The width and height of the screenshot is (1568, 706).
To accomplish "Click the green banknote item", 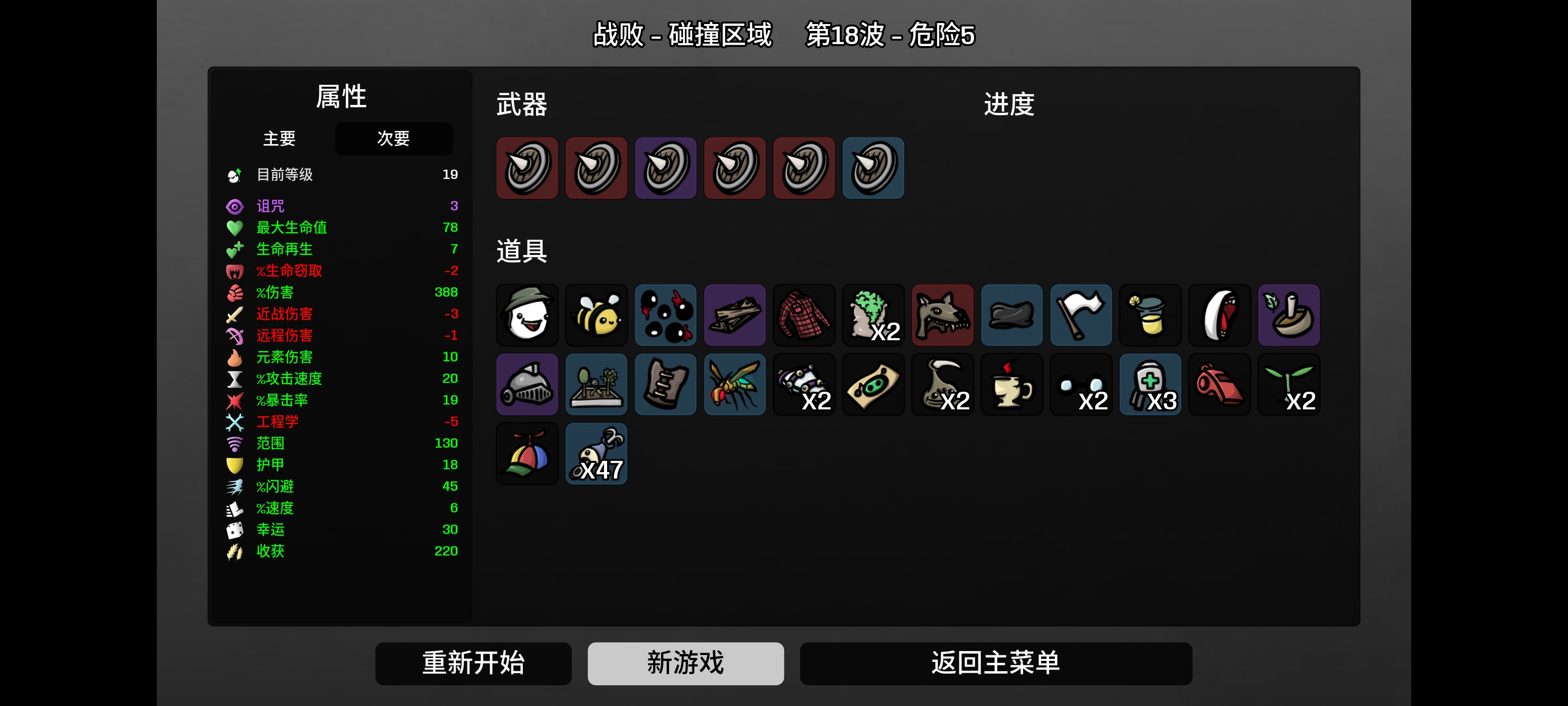I will pos(874,384).
